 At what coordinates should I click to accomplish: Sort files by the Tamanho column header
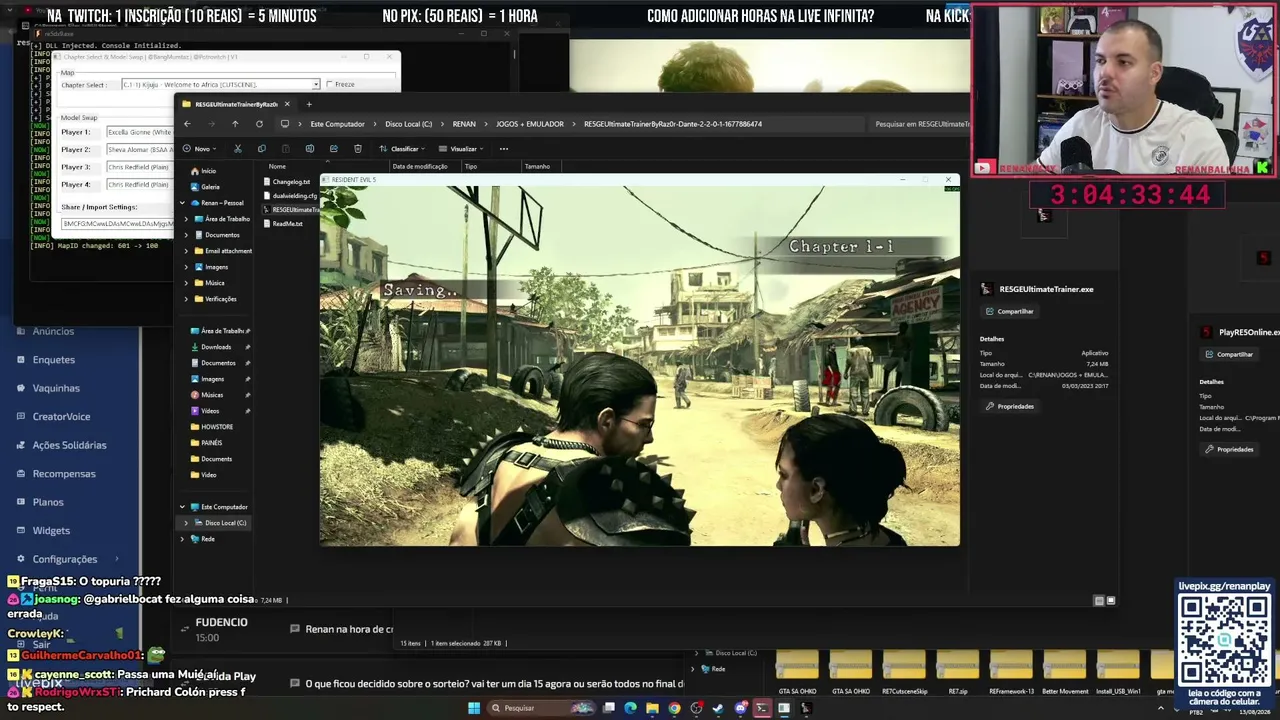pyautogui.click(x=537, y=166)
